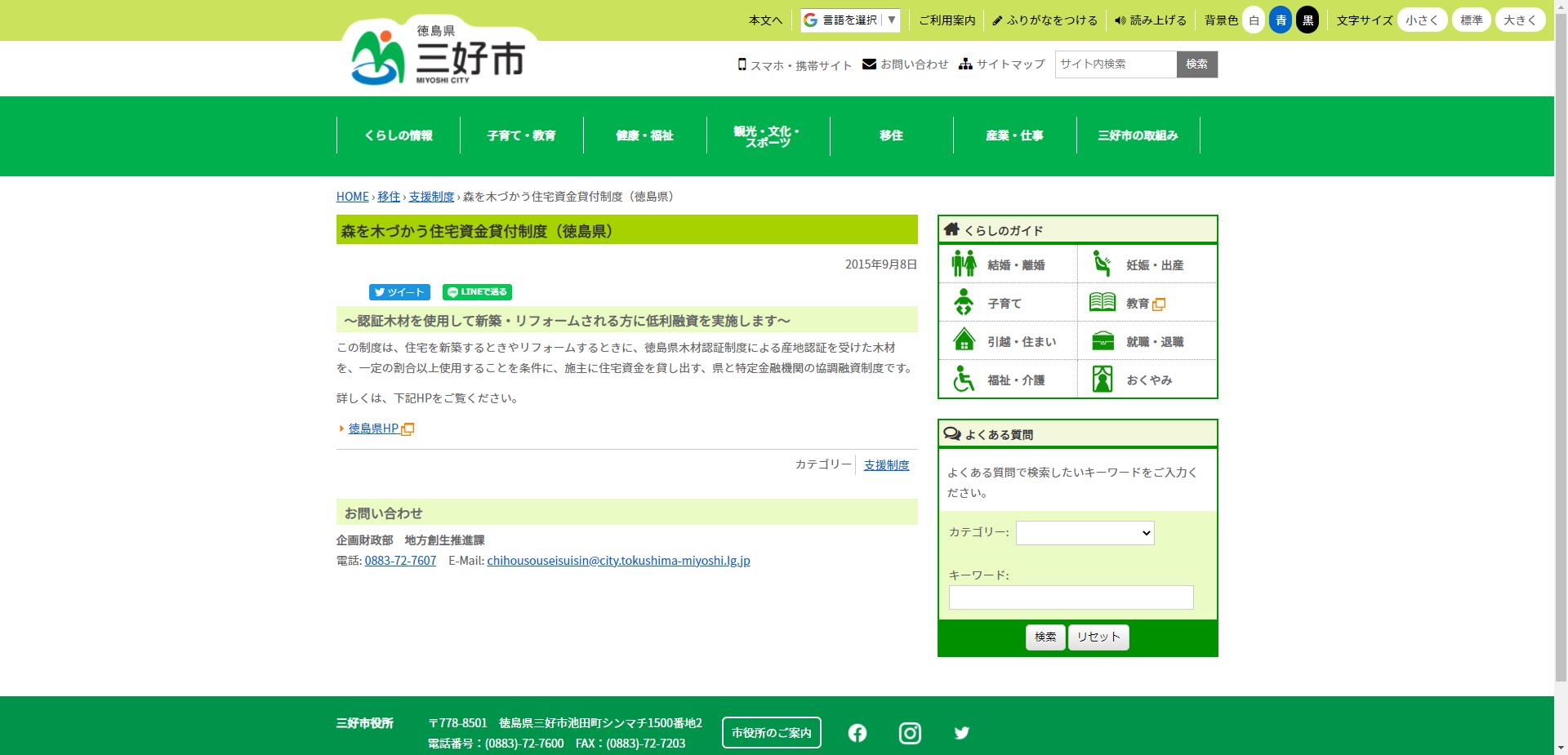Open the 引越・住まい guide icon
The image size is (1568, 755).
[x=964, y=340]
